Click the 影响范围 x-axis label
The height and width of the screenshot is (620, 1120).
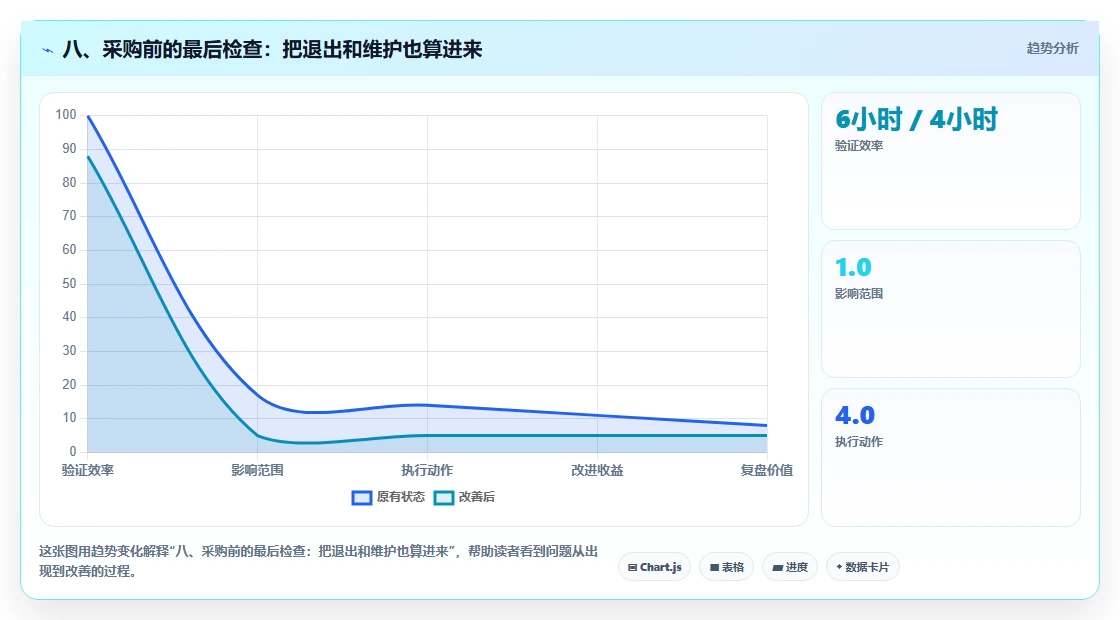257,471
